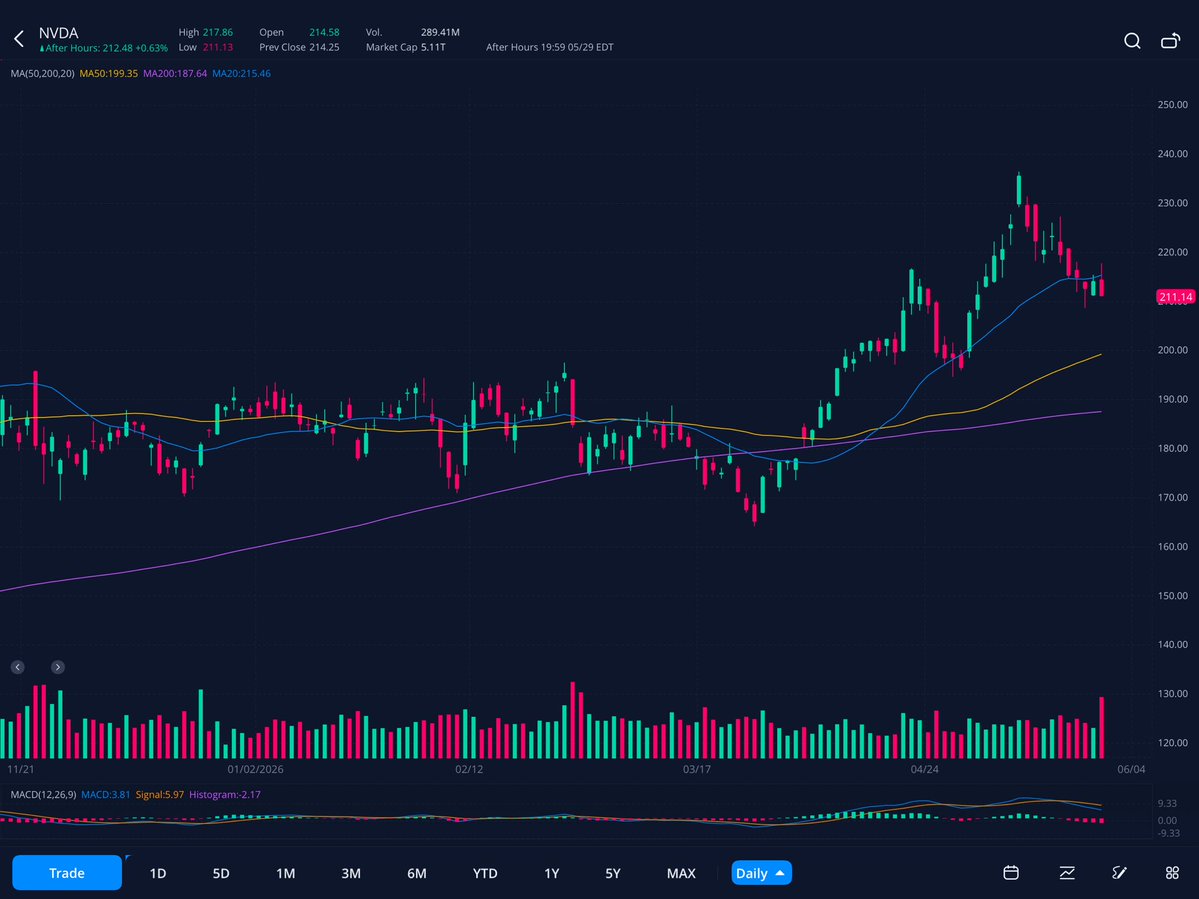The width and height of the screenshot is (1199, 899).
Task: Click the MA200:187.64 legend value
Action: click(174, 73)
